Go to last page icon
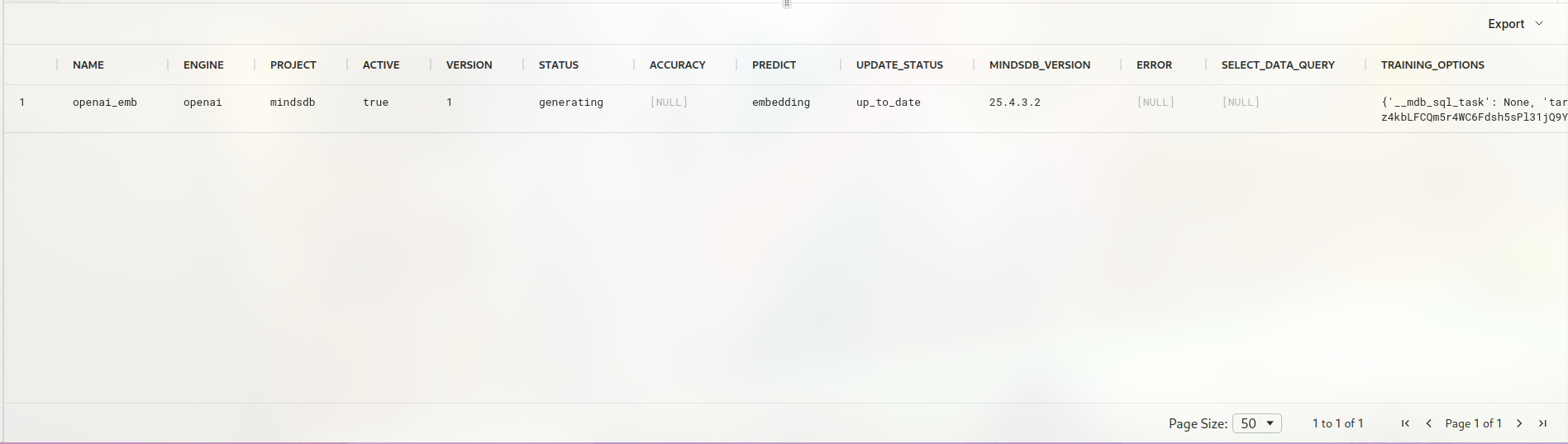Viewport: 1568px width, 444px height. tap(1542, 423)
